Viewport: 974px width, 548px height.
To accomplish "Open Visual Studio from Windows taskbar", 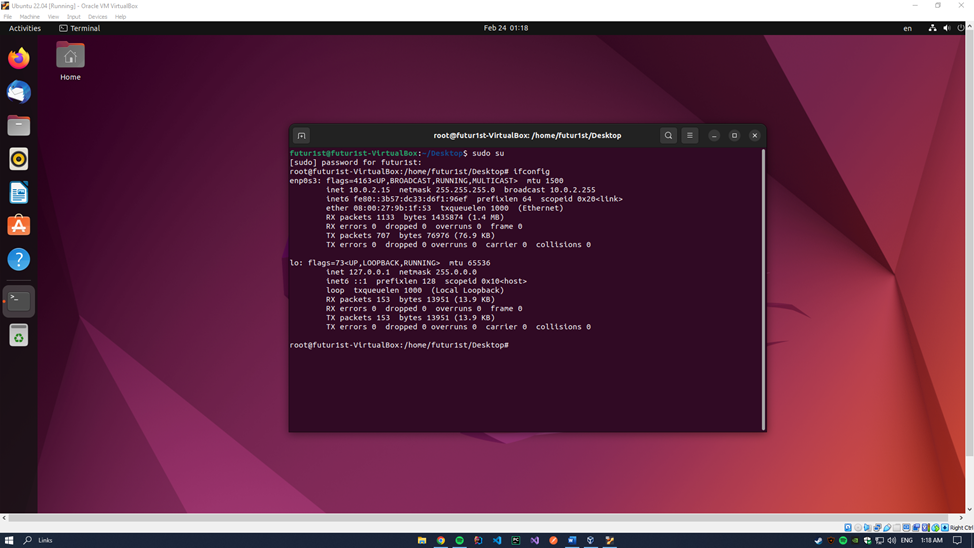I will tap(534, 541).
